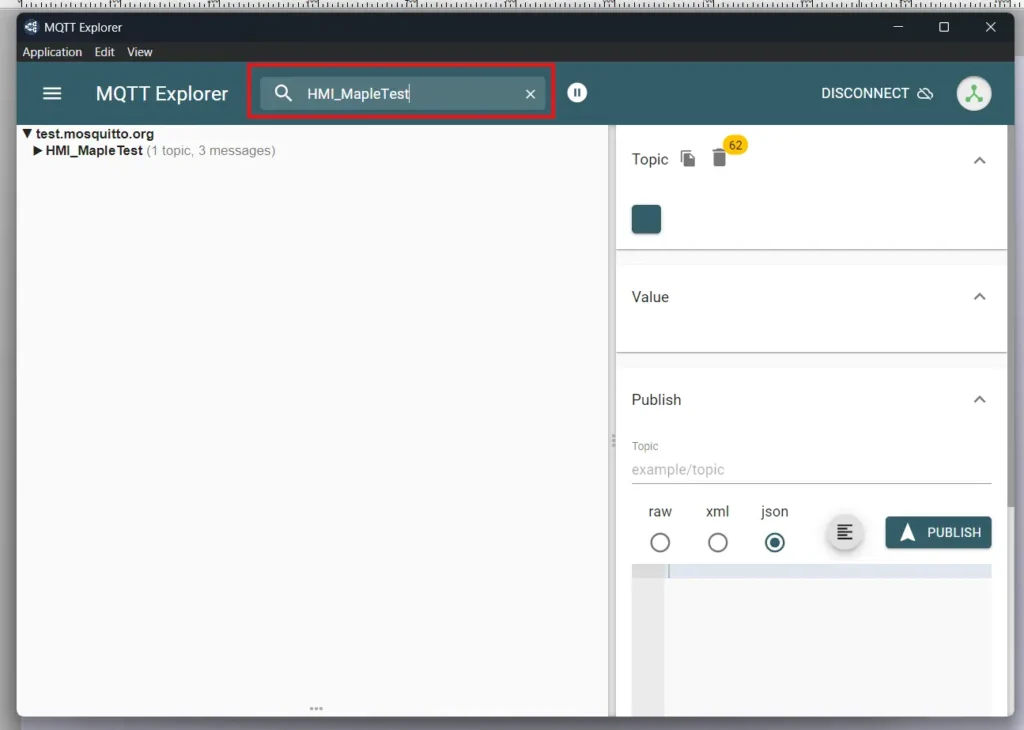Click the example/topic input field

pyautogui.click(x=812, y=469)
